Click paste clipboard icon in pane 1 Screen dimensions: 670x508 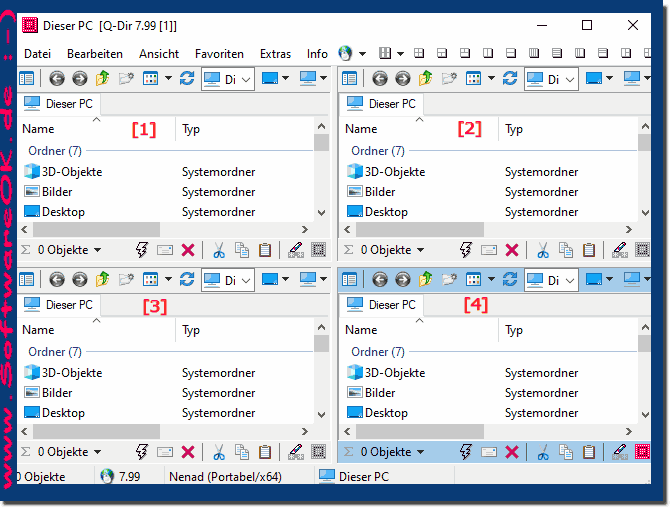coord(265,250)
